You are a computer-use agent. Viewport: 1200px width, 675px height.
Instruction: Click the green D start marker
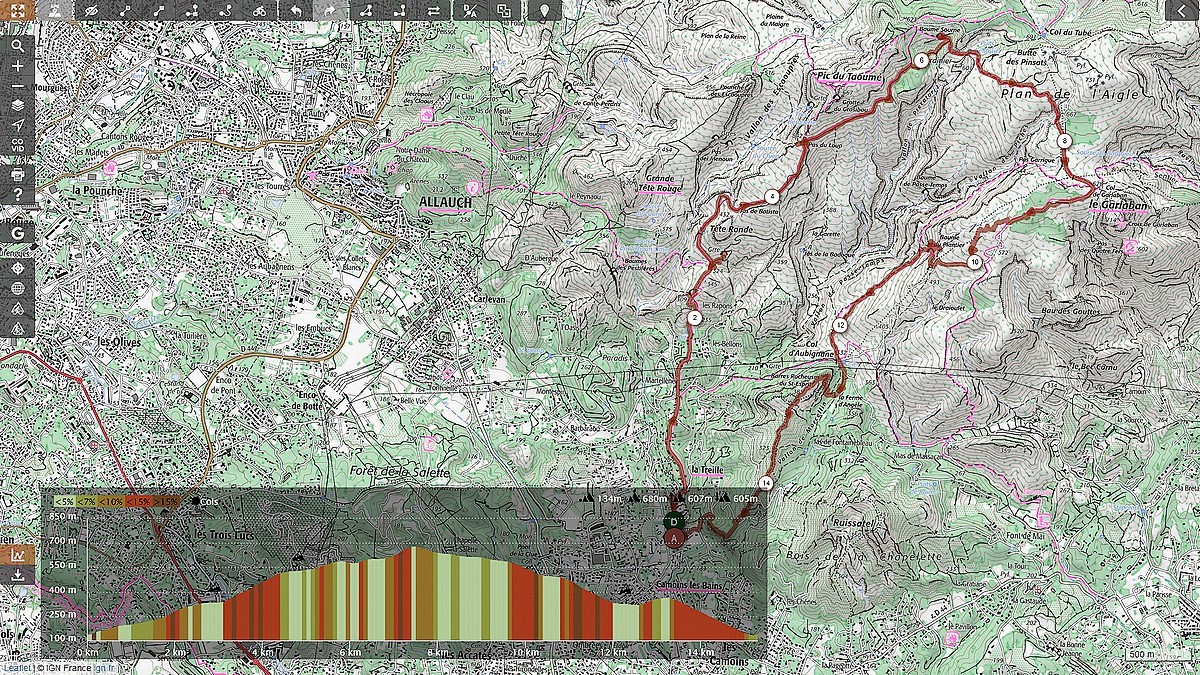pos(675,521)
